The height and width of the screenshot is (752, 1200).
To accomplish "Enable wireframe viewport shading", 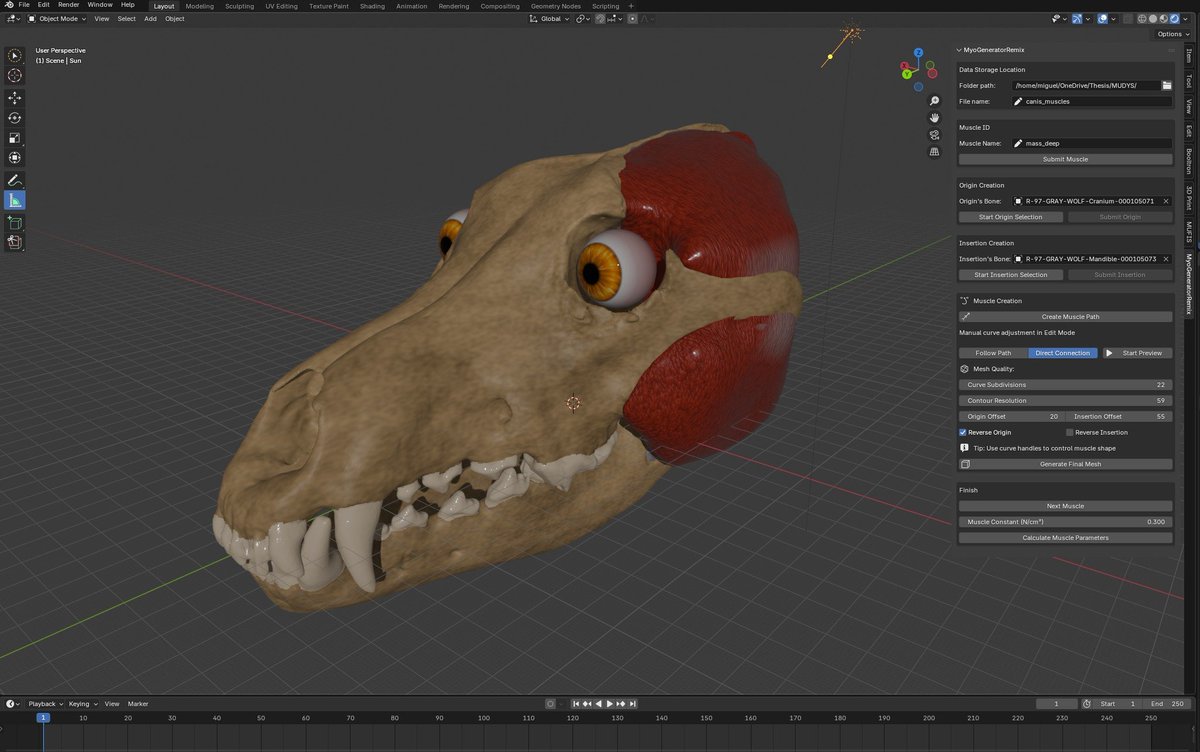I will pos(1142,18).
